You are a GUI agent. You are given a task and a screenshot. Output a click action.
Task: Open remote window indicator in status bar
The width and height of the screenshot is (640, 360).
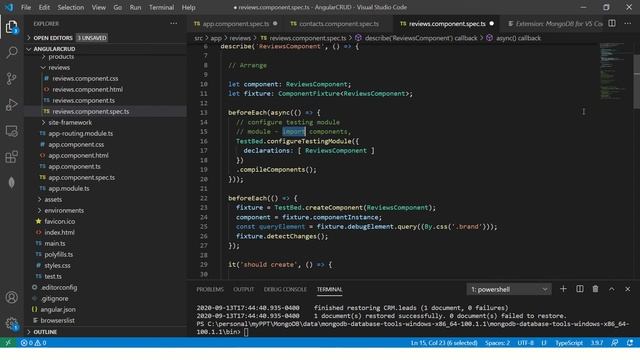tap(8, 342)
